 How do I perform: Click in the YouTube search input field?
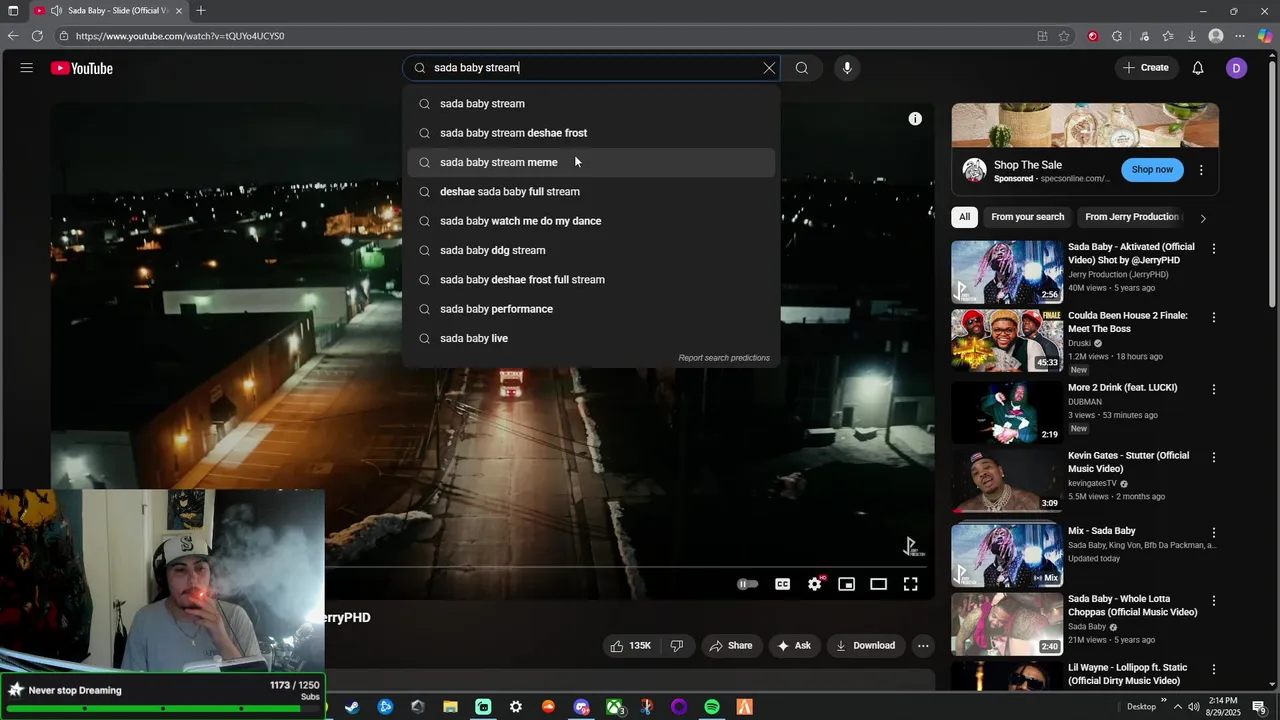(590, 68)
